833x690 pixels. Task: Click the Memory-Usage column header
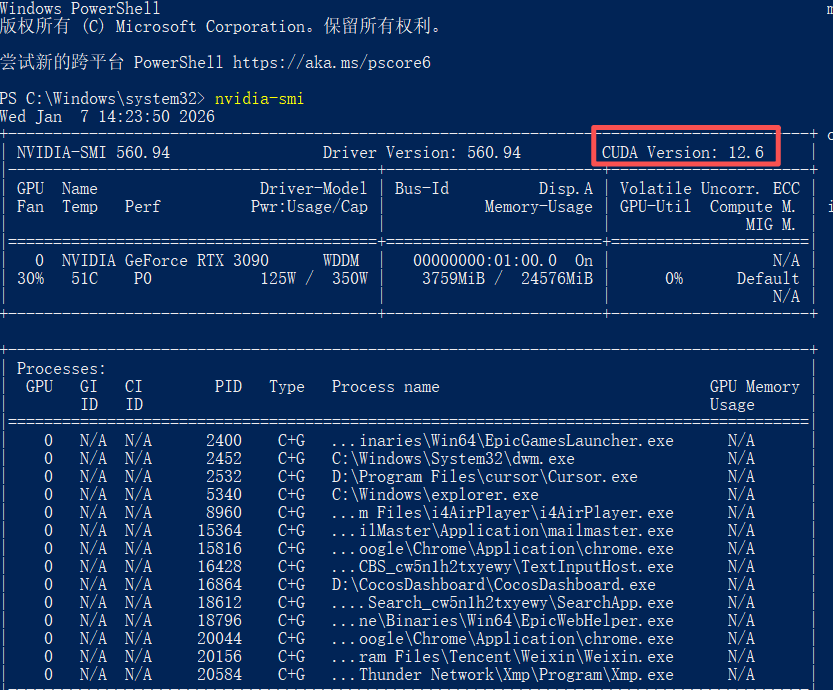539,207
